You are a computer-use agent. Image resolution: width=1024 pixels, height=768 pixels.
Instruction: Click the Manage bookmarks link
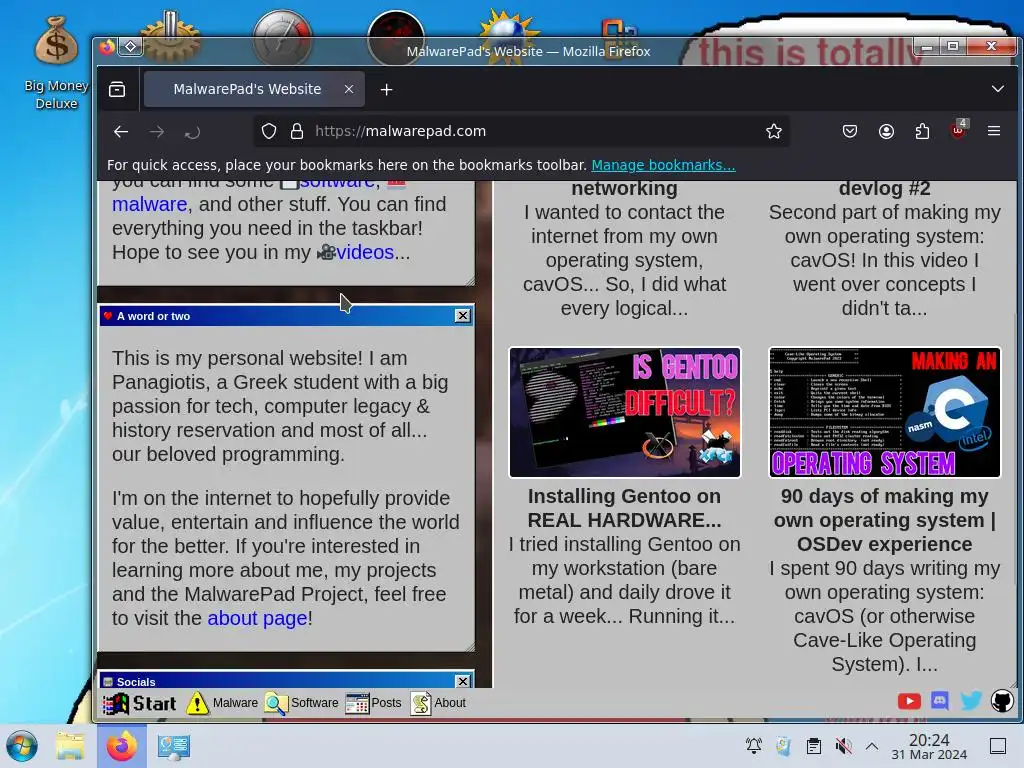663,165
